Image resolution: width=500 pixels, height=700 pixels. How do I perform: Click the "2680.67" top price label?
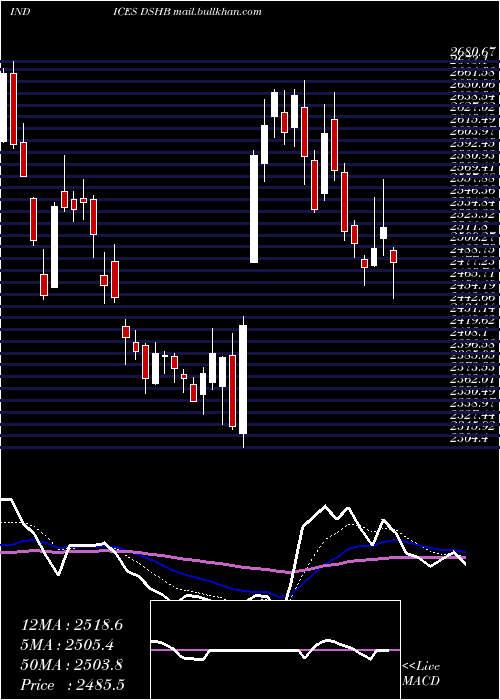coord(474,53)
